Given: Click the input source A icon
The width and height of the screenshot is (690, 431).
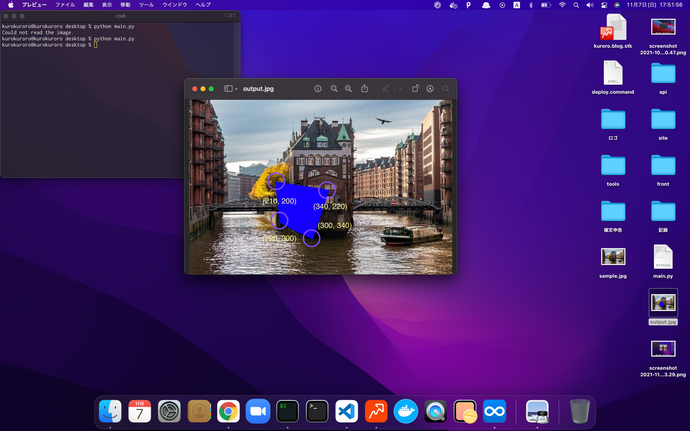Looking at the screenshot, I should coord(517,5).
